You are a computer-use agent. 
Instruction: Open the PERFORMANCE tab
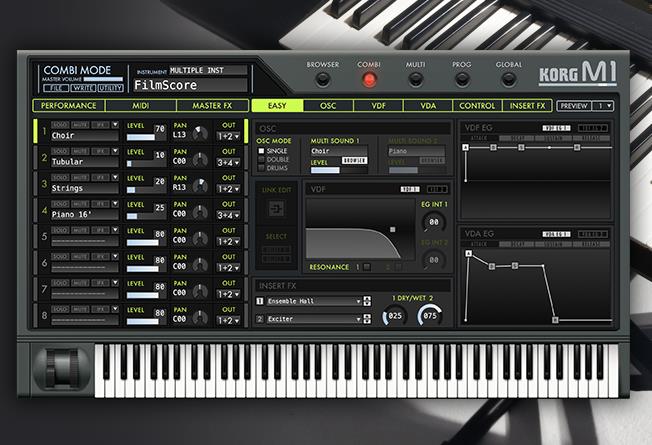pyautogui.click(x=69, y=106)
